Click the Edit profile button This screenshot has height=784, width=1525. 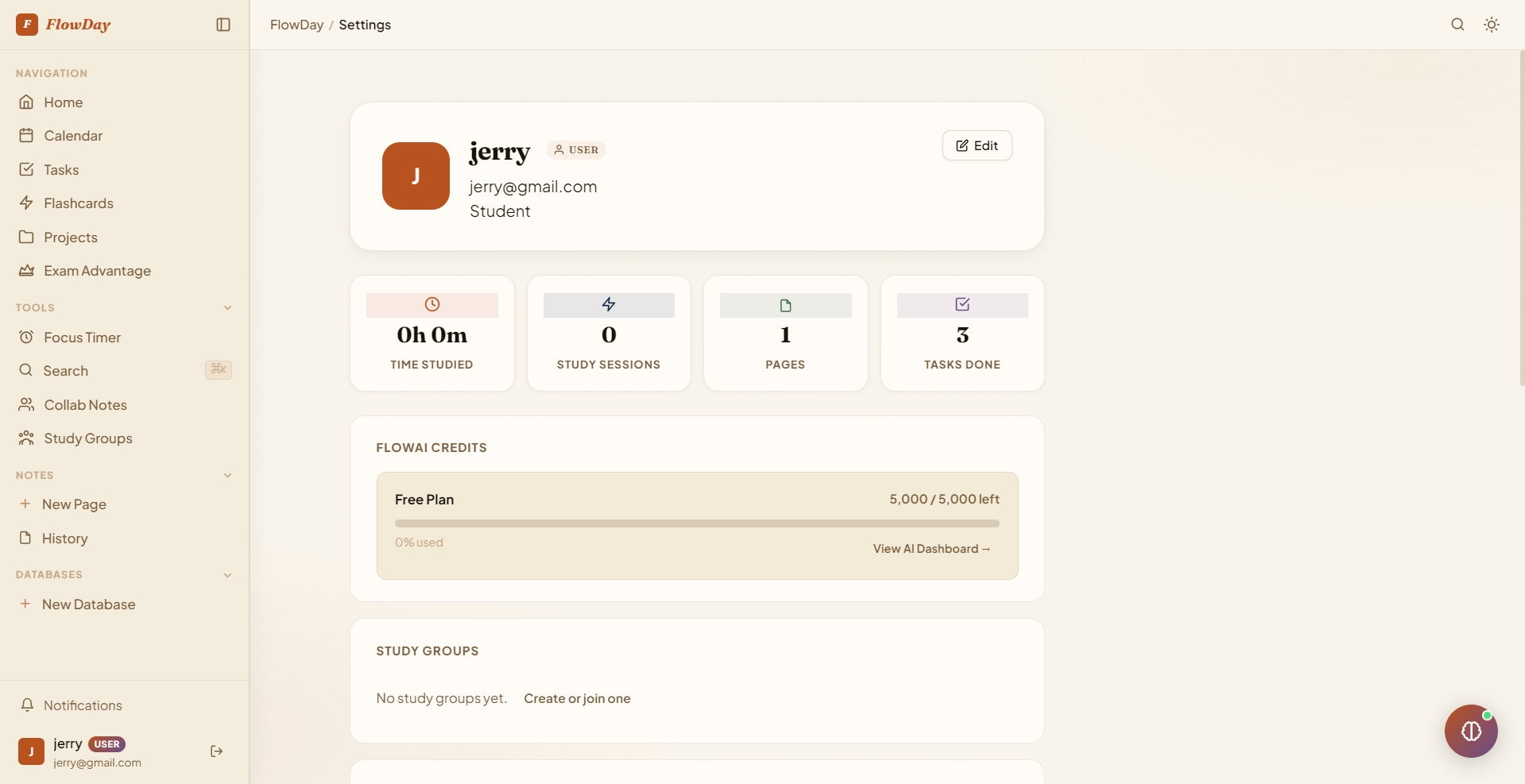[977, 145]
